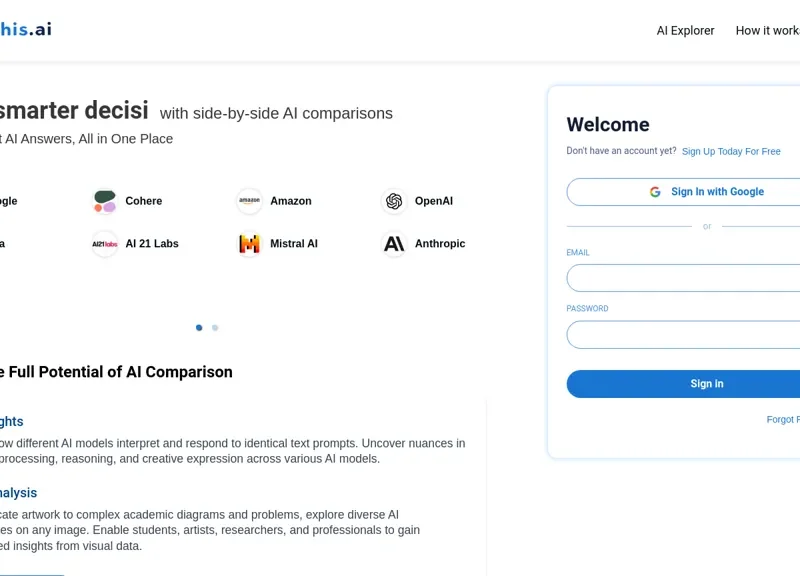Click the Anthropic provider name
This screenshot has width=800, height=576.
[x=440, y=244]
